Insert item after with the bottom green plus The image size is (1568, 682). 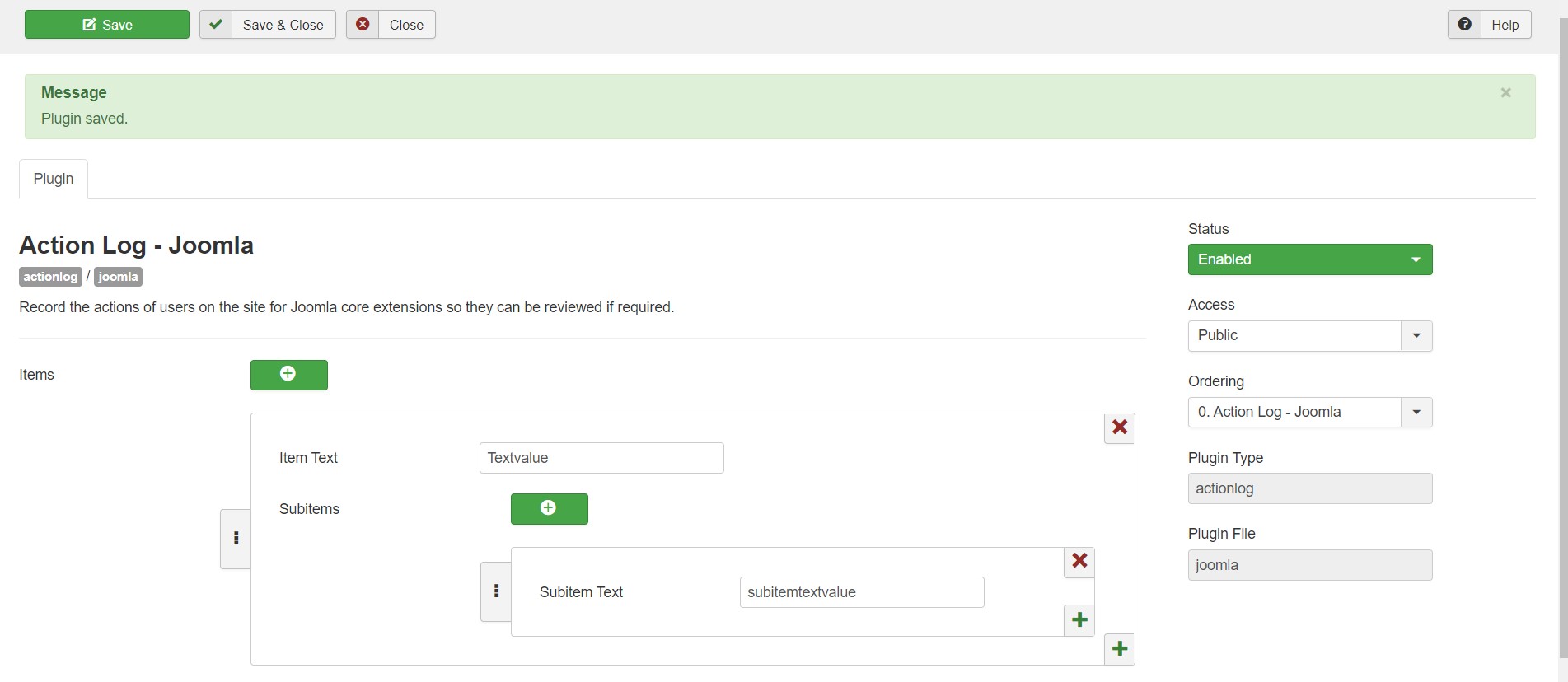click(x=1120, y=649)
